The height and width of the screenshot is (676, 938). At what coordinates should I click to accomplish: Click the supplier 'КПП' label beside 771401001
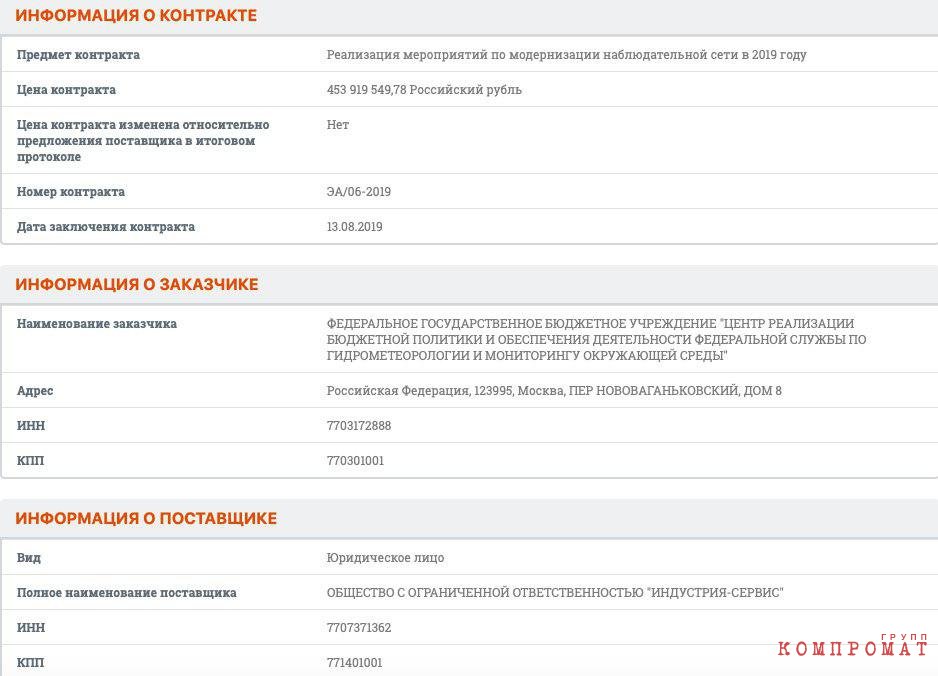tap(31, 663)
